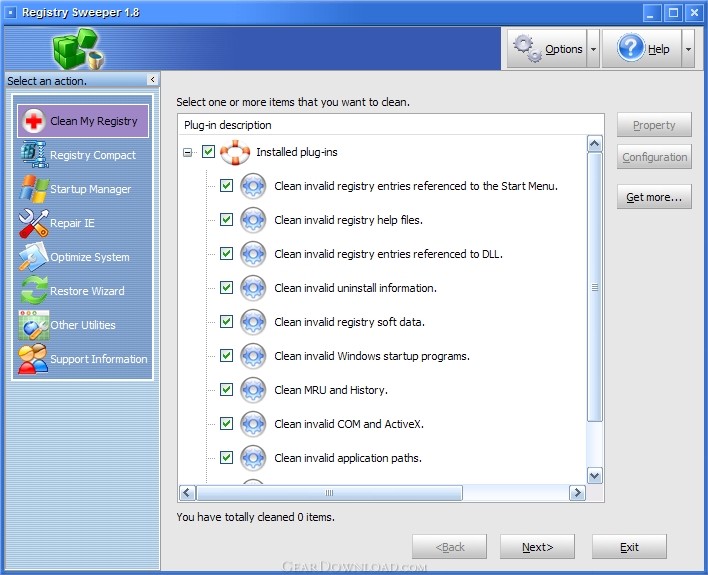Select 'Clean invalid uninstall information.' row text
This screenshot has width=708, height=575.
(x=355, y=288)
